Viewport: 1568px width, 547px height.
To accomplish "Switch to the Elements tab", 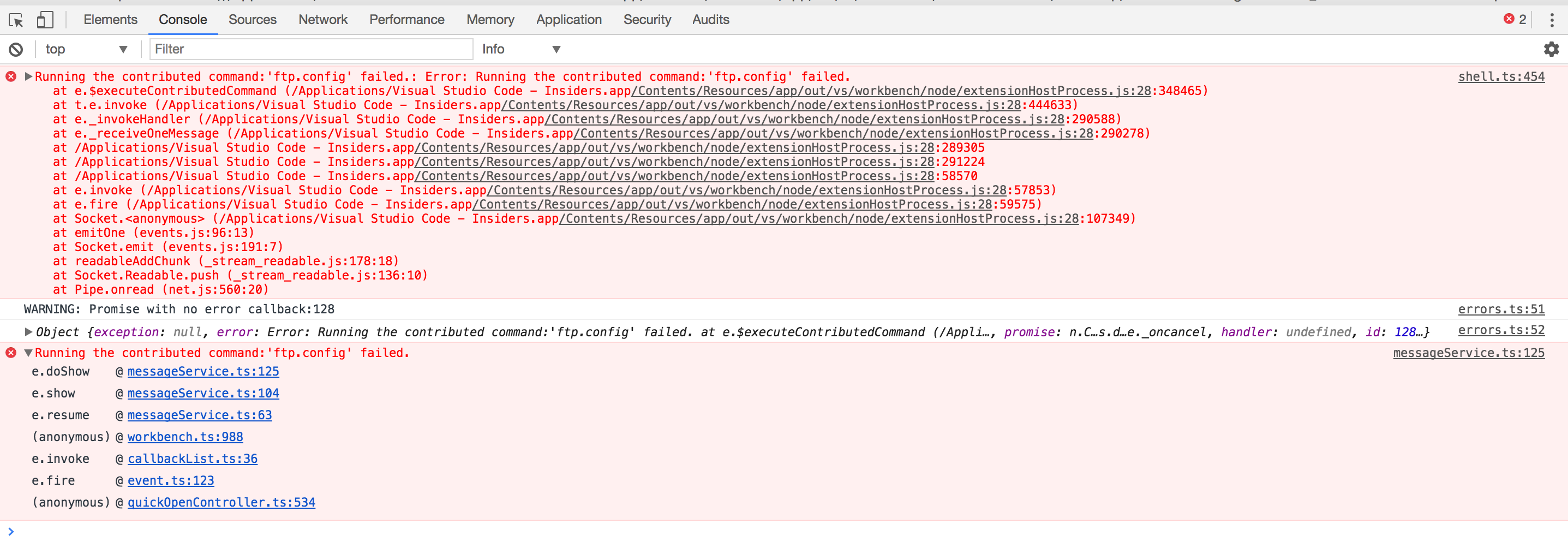I will (x=110, y=20).
